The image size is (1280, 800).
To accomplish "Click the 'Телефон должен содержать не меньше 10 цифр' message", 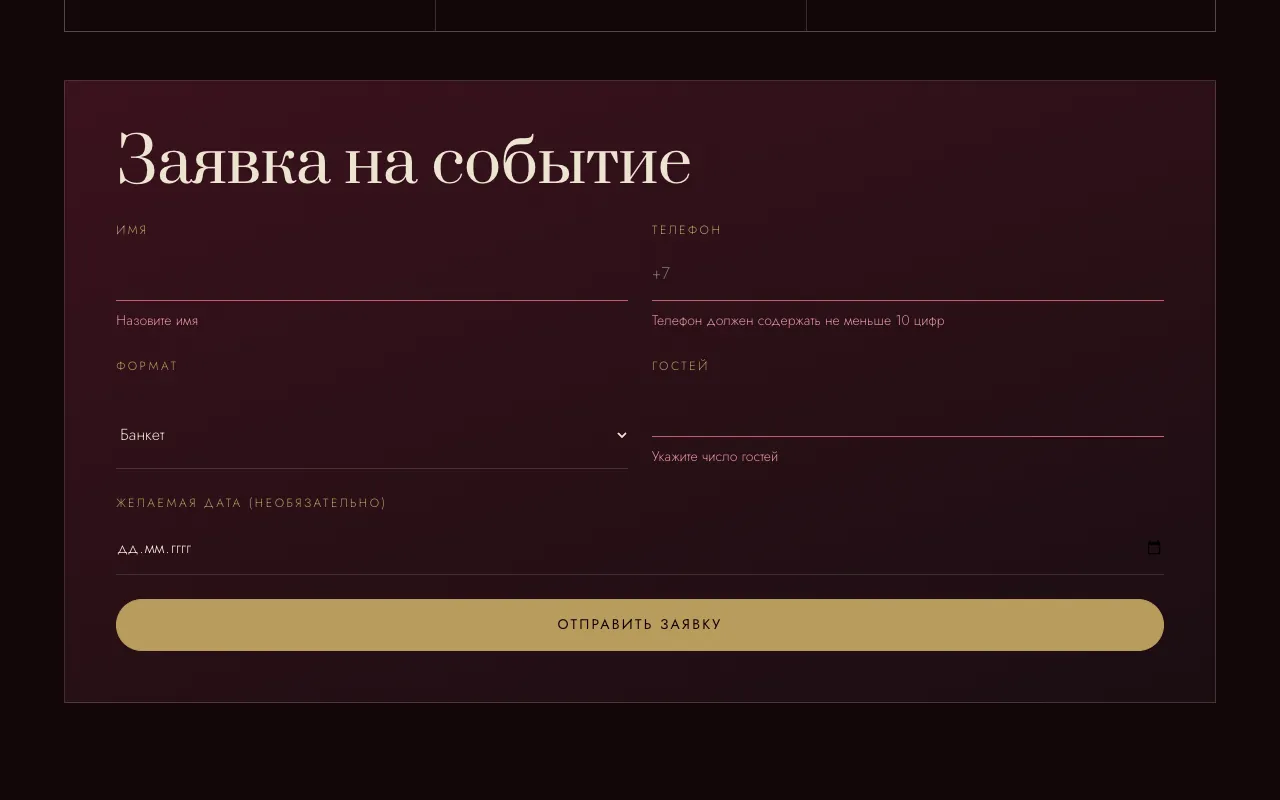I will click(798, 321).
